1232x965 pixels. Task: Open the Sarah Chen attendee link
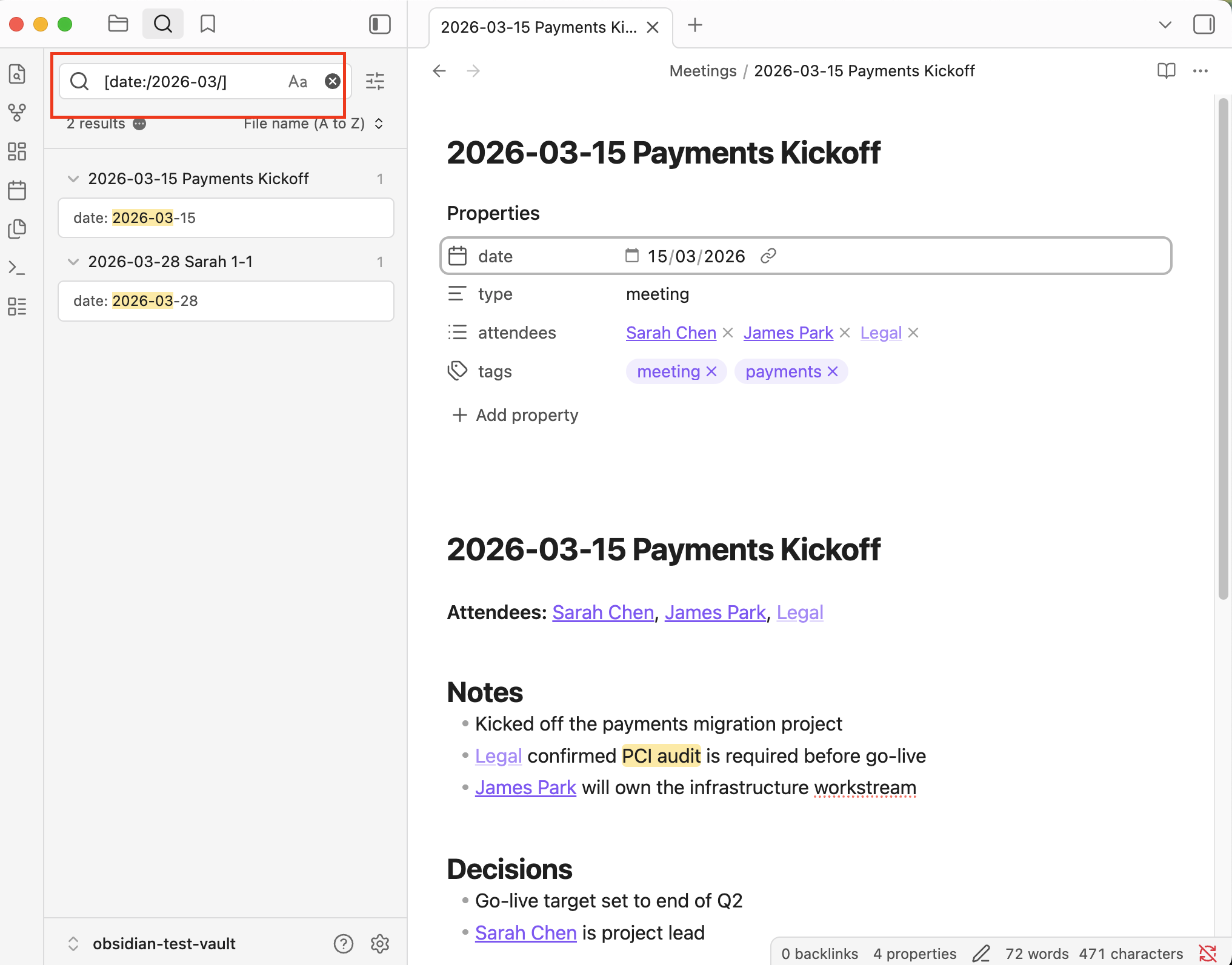(x=670, y=333)
